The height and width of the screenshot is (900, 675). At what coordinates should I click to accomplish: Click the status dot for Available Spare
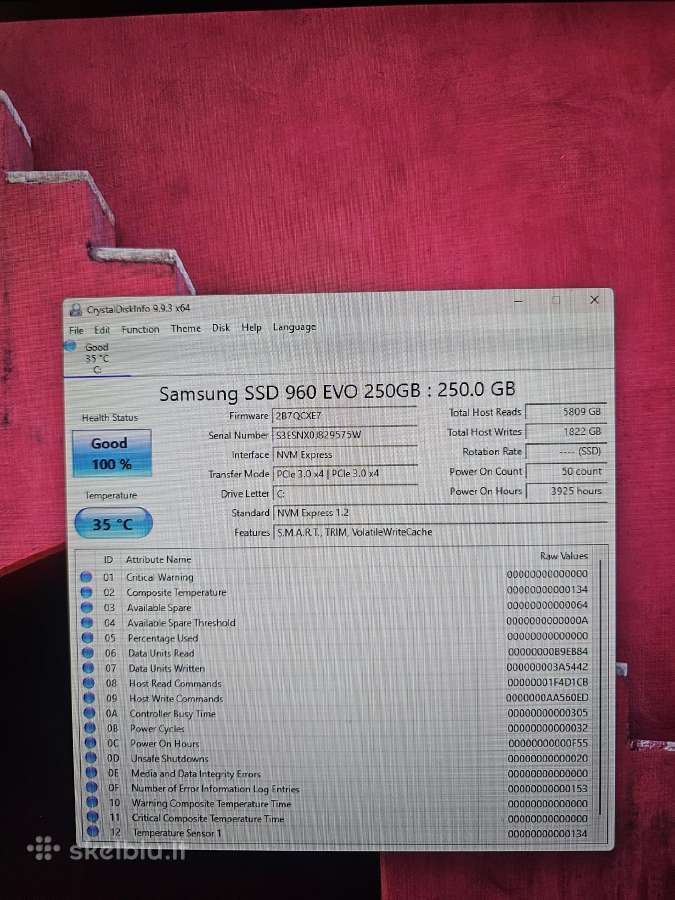tap(87, 607)
